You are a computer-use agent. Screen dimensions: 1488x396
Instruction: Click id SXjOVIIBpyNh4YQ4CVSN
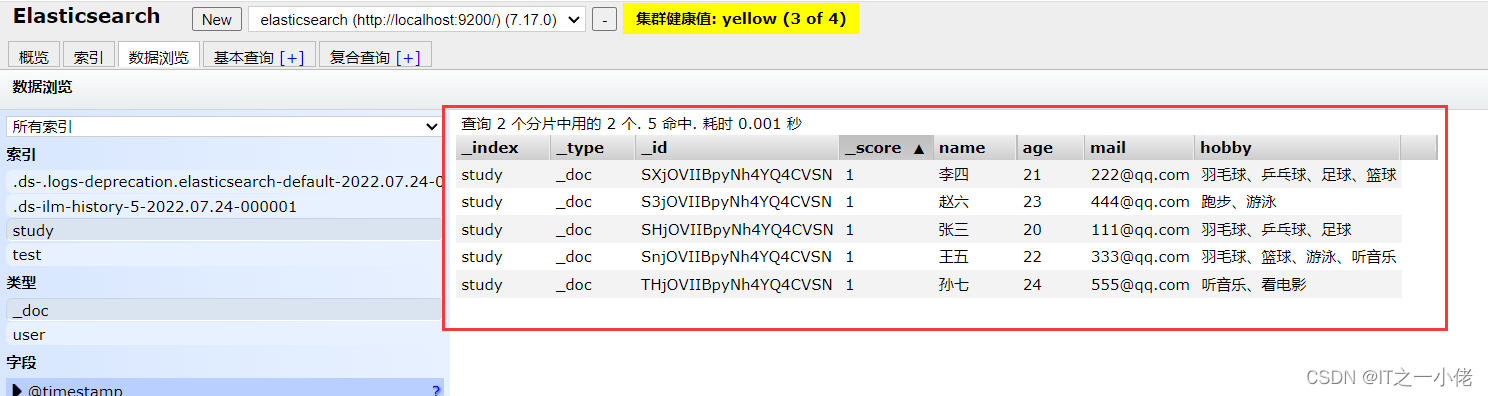tap(737, 174)
